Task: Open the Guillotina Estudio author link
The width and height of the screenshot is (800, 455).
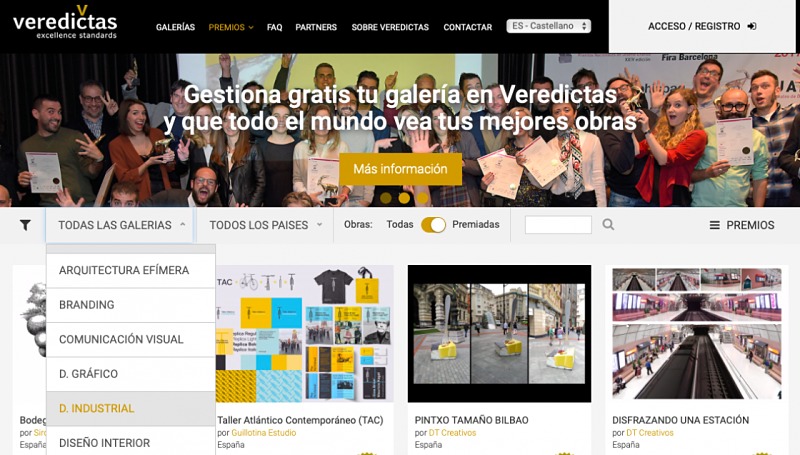Action: pyautogui.click(x=264, y=433)
